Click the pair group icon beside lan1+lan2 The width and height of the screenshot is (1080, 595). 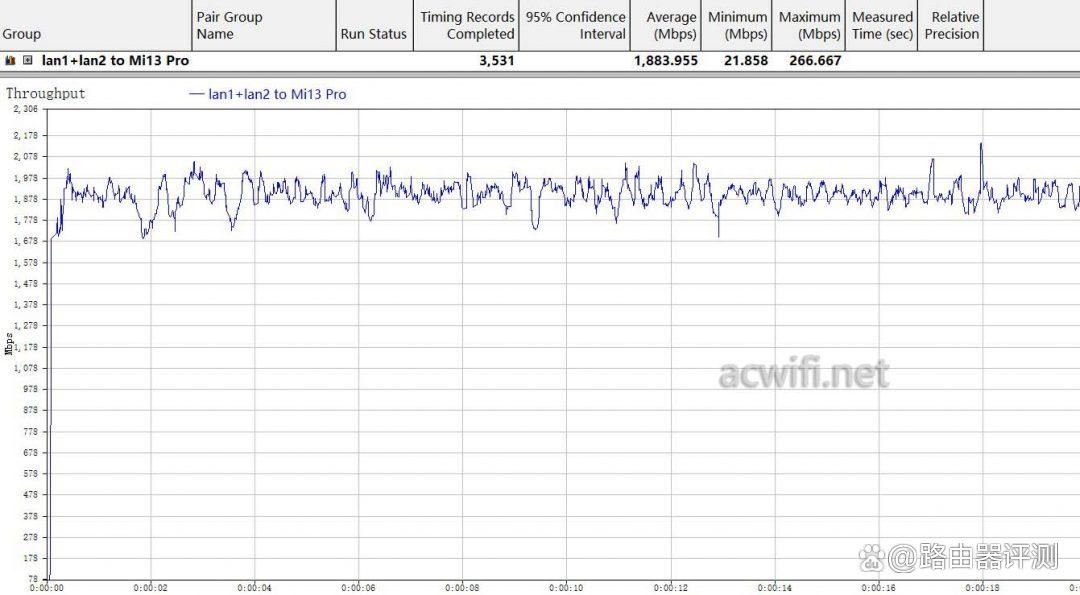coord(10,61)
